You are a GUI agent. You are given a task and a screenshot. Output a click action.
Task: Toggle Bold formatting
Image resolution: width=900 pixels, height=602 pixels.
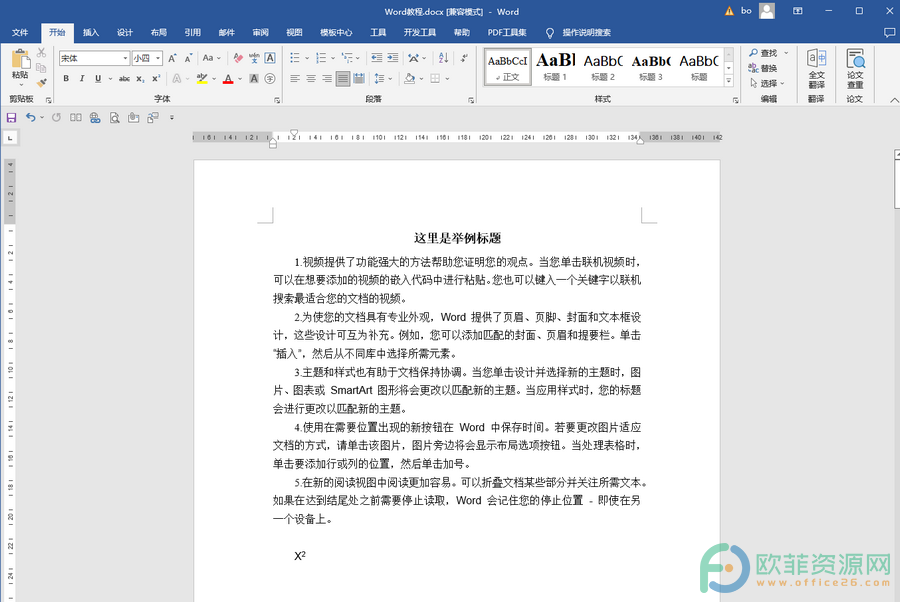(66, 79)
